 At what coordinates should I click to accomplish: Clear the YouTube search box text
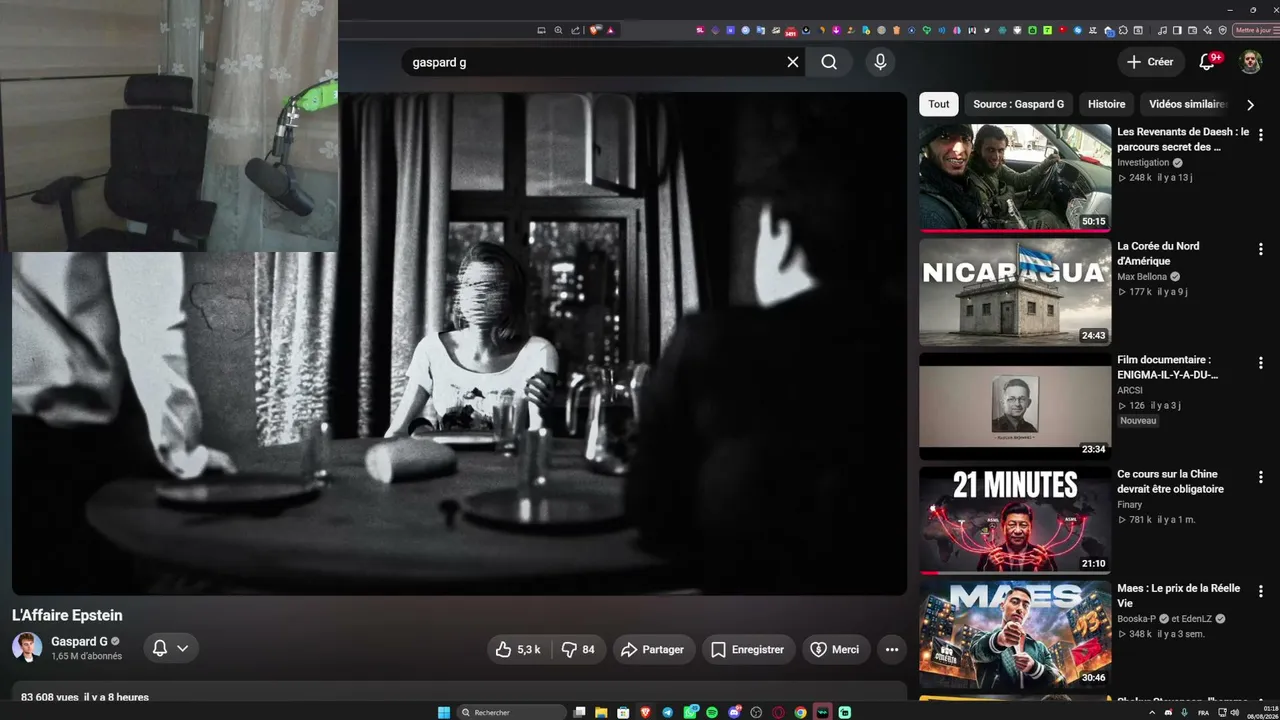point(793,62)
